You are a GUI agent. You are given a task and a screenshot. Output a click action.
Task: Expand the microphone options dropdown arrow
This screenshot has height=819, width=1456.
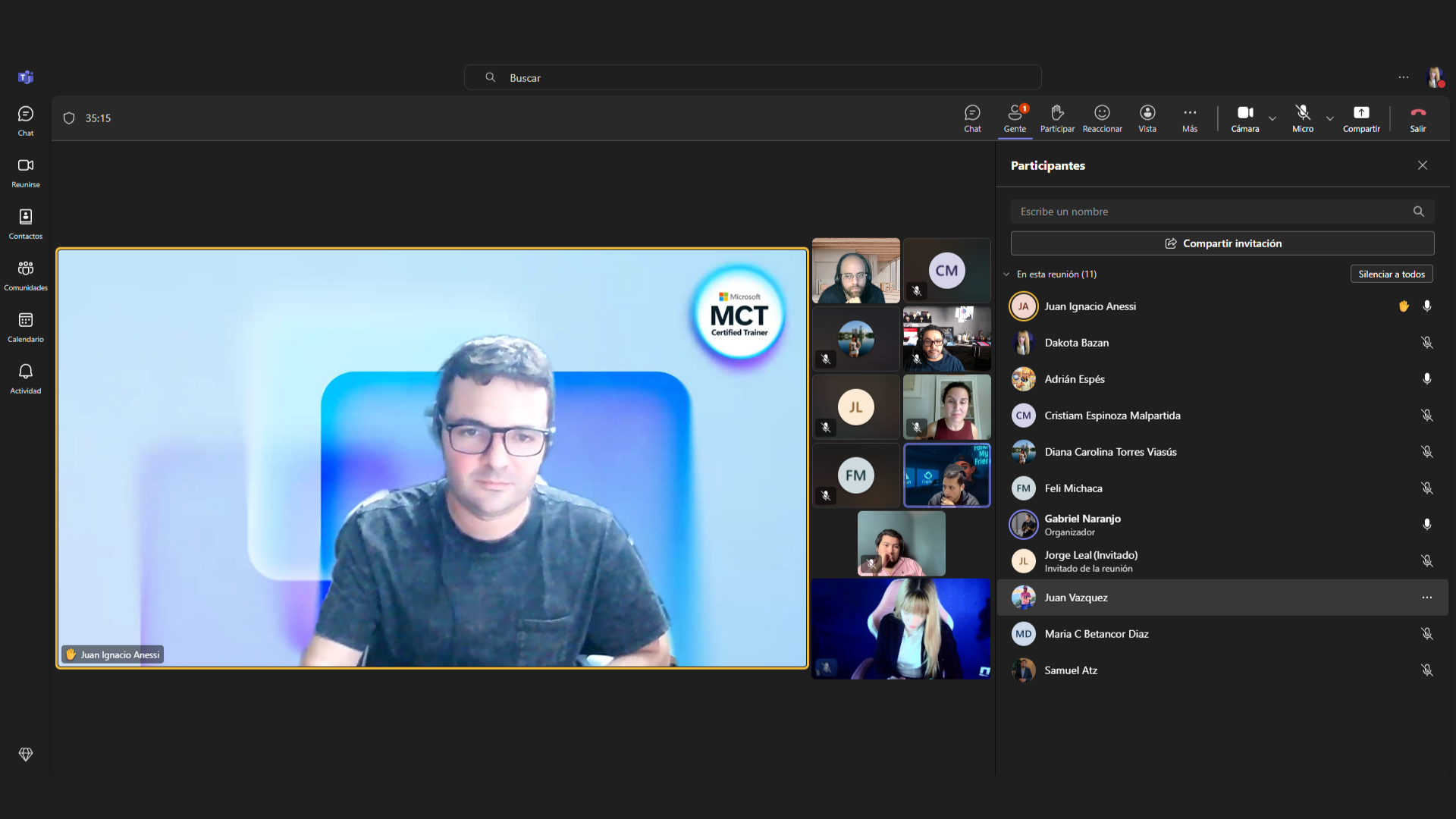pyautogui.click(x=1329, y=118)
